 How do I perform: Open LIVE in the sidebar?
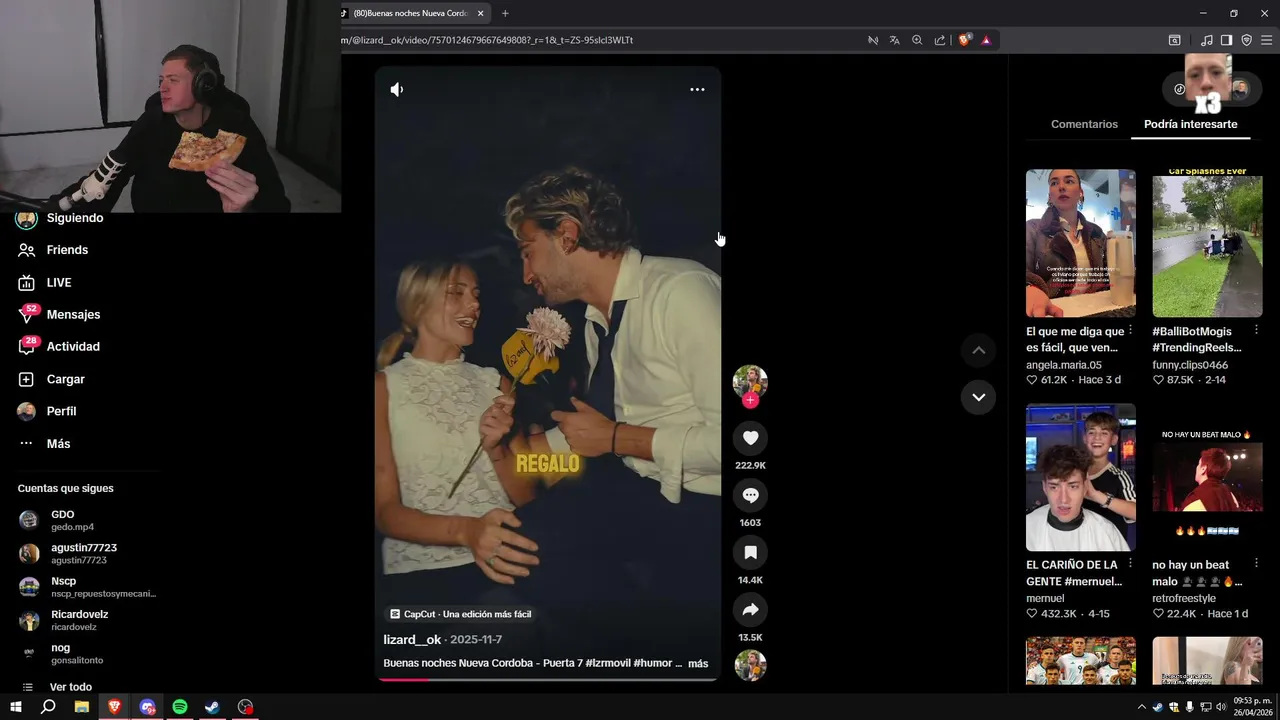59,283
